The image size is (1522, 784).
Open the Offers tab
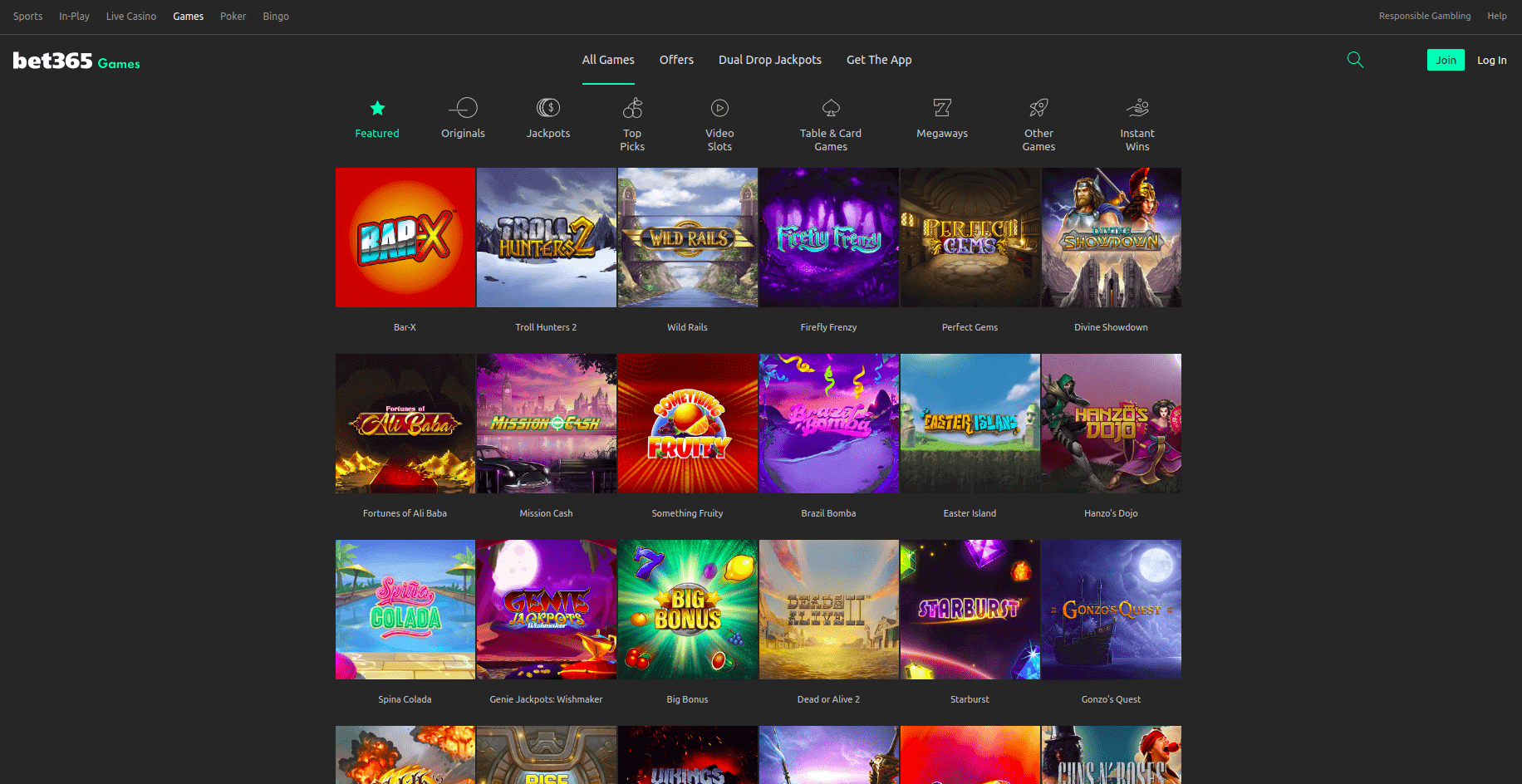coord(676,60)
